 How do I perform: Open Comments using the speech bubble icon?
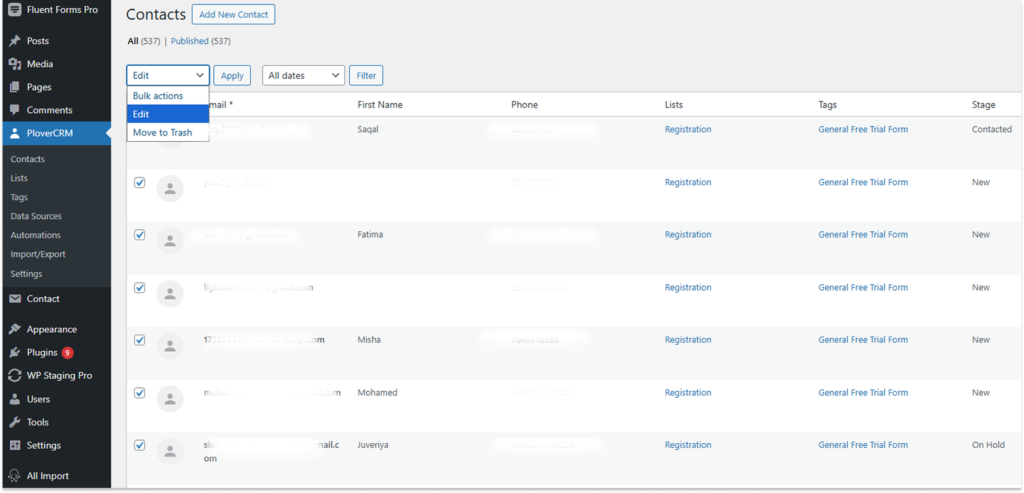coord(15,110)
